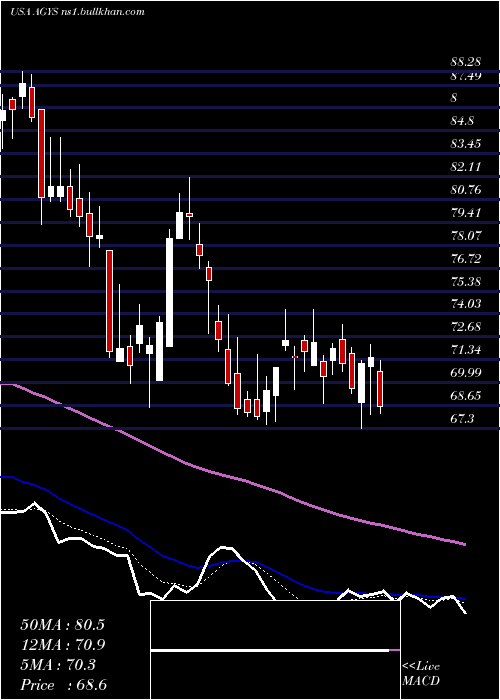Select the 78.07 price label
The height and width of the screenshot is (700, 500).
click(x=466, y=235)
